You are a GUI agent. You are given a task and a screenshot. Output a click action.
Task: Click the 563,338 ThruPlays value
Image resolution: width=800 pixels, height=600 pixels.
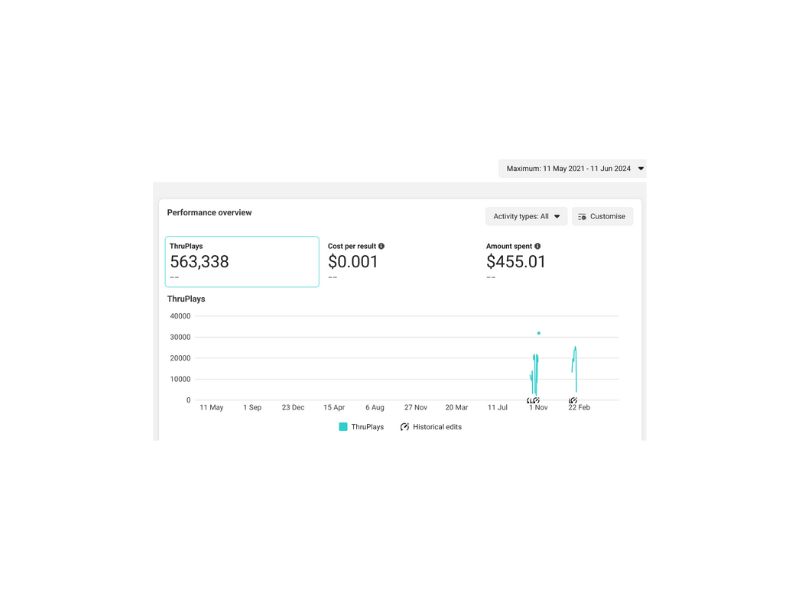[x=199, y=262]
